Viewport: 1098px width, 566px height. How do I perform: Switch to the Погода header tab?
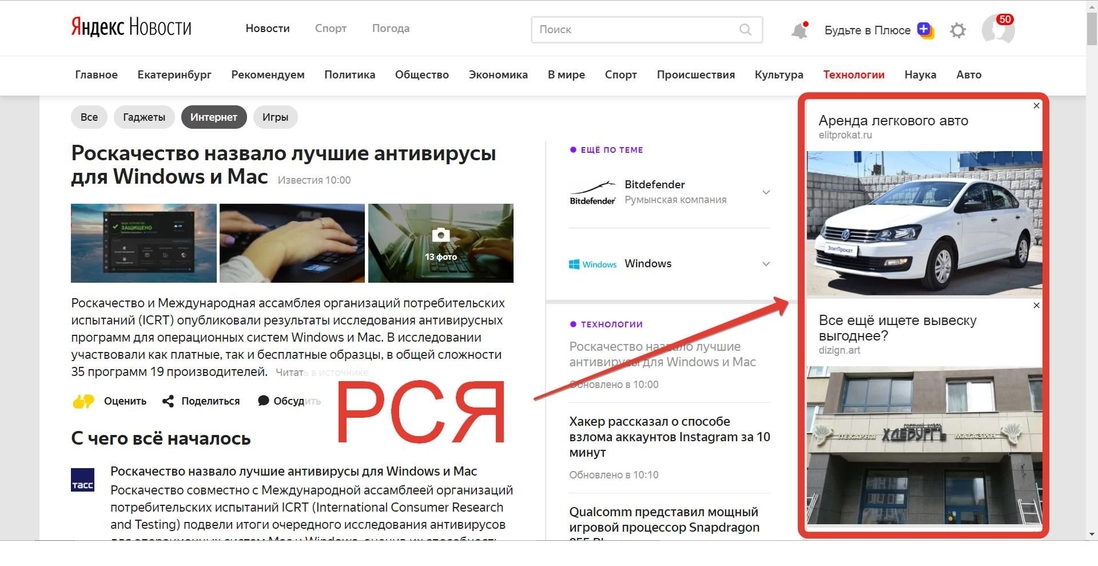pos(391,29)
